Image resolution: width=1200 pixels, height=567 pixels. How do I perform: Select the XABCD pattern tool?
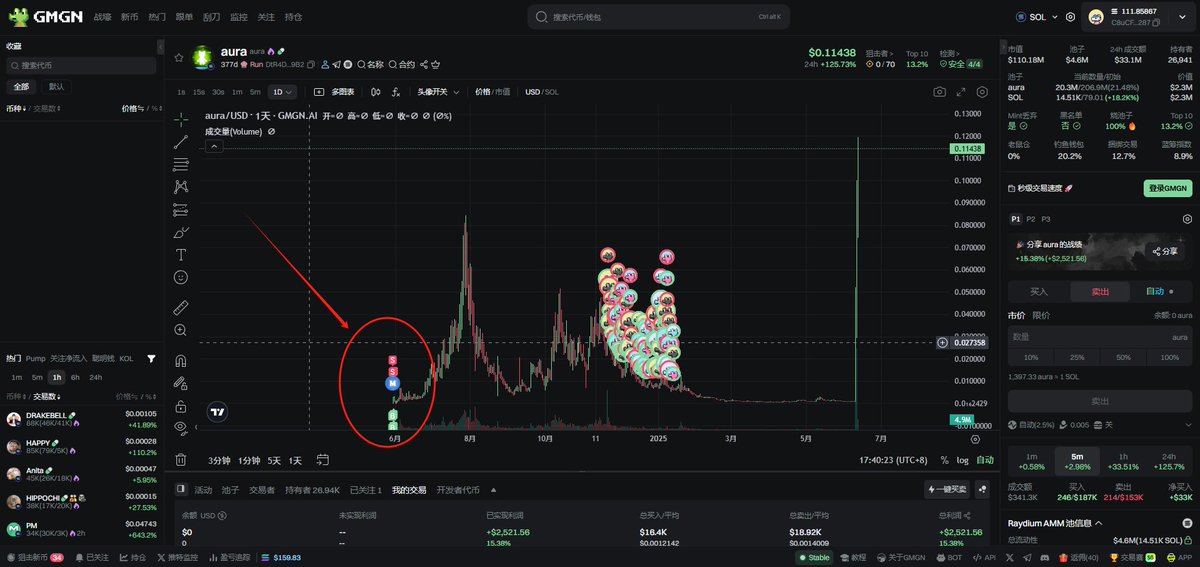(181, 187)
